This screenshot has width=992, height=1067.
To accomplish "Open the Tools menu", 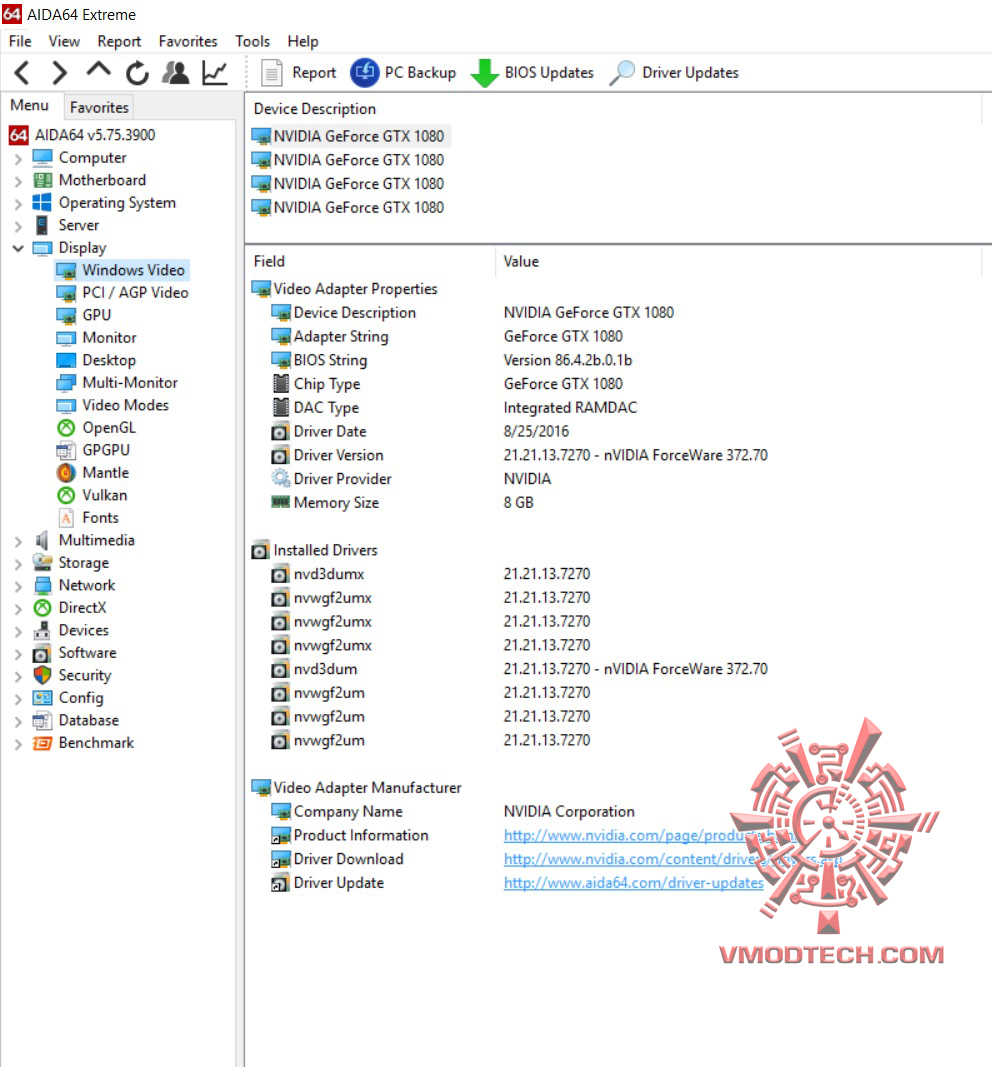I will (x=252, y=42).
